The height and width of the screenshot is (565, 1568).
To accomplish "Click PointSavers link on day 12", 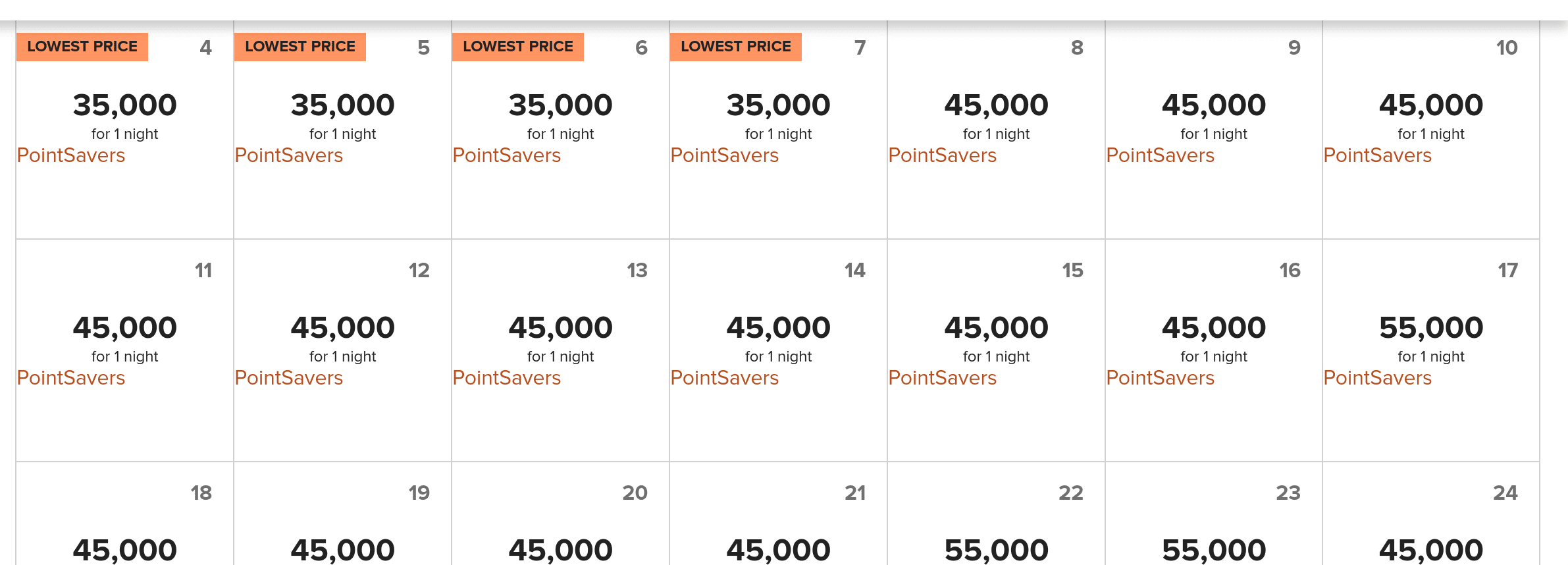I will (289, 378).
